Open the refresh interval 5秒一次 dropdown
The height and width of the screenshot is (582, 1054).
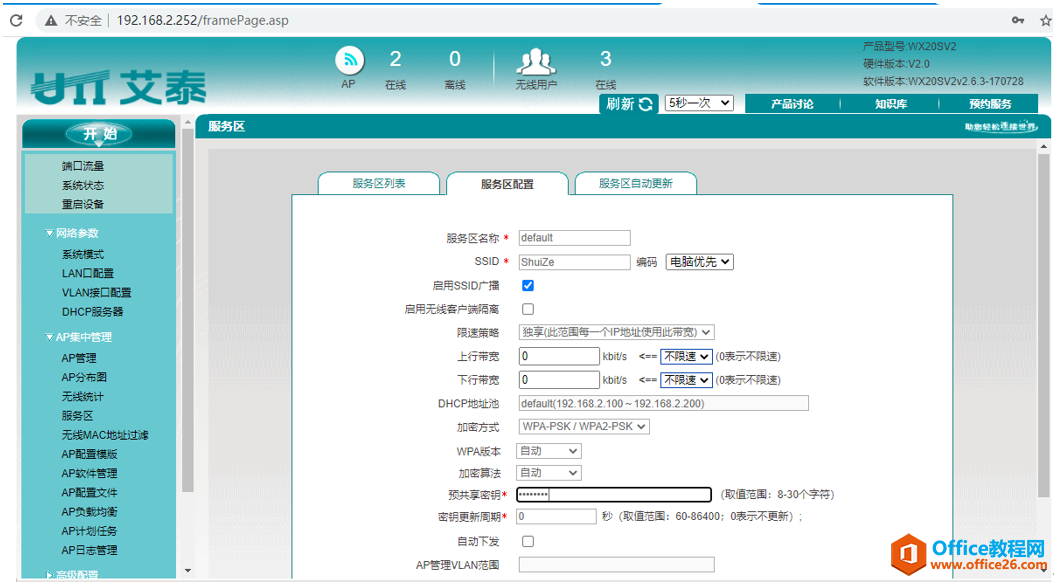pos(699,103)
